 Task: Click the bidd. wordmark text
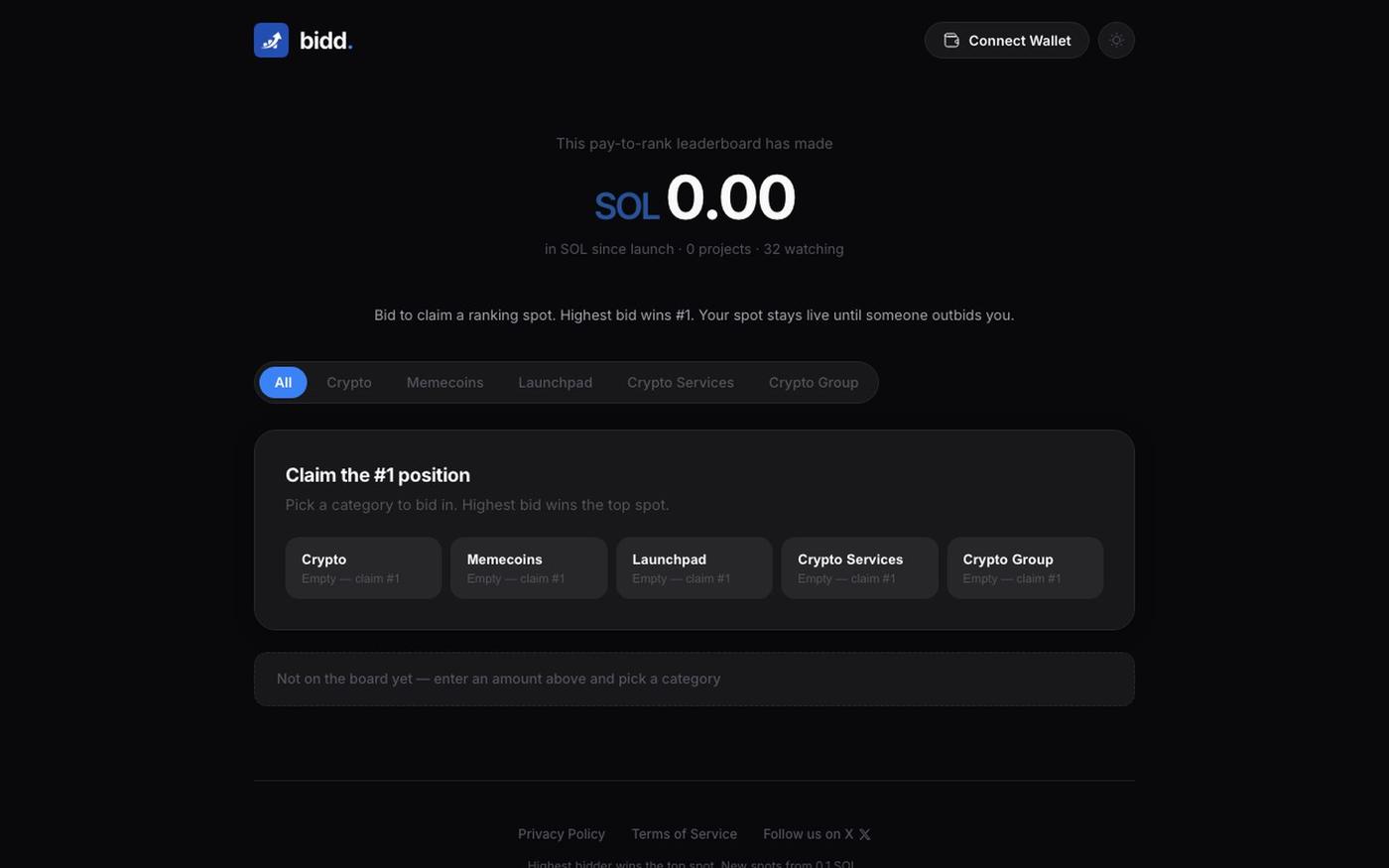(325, 41)
